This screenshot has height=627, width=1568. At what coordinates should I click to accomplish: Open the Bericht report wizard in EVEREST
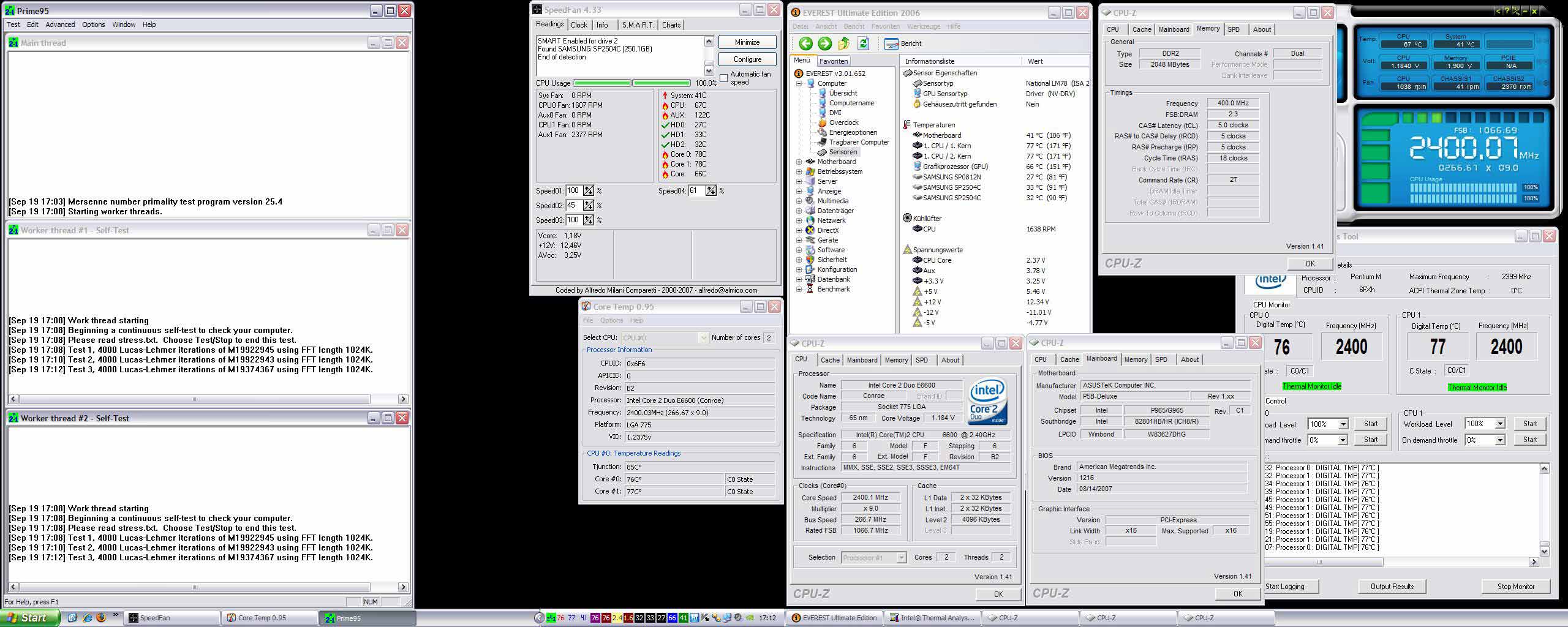pos(903,43)
